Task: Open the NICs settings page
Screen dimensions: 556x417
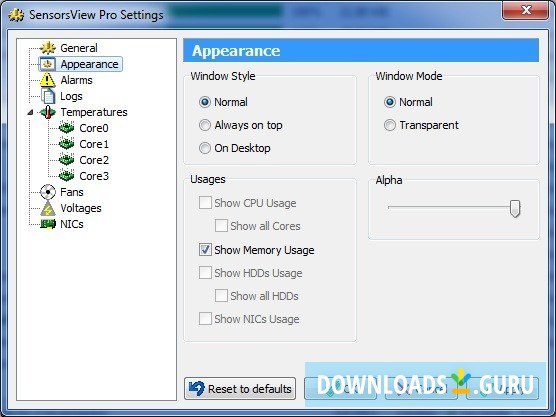Action: click(72, 224)
